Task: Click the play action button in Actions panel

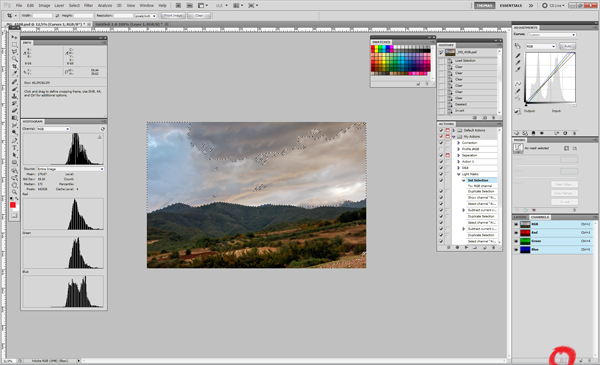Action: point(466,248)
